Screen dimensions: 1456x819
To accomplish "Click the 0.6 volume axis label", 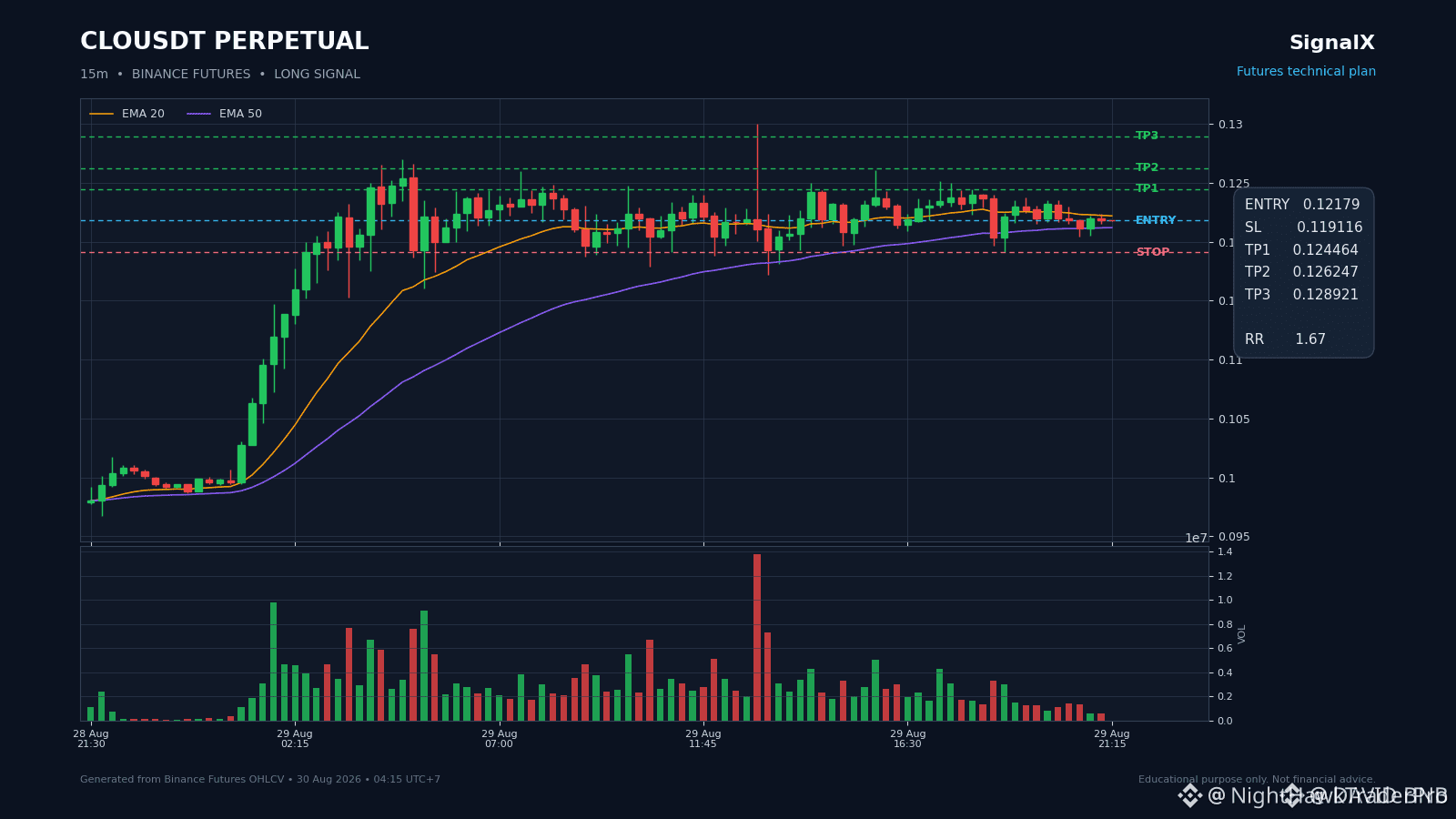I will (x=1225, y=649).
